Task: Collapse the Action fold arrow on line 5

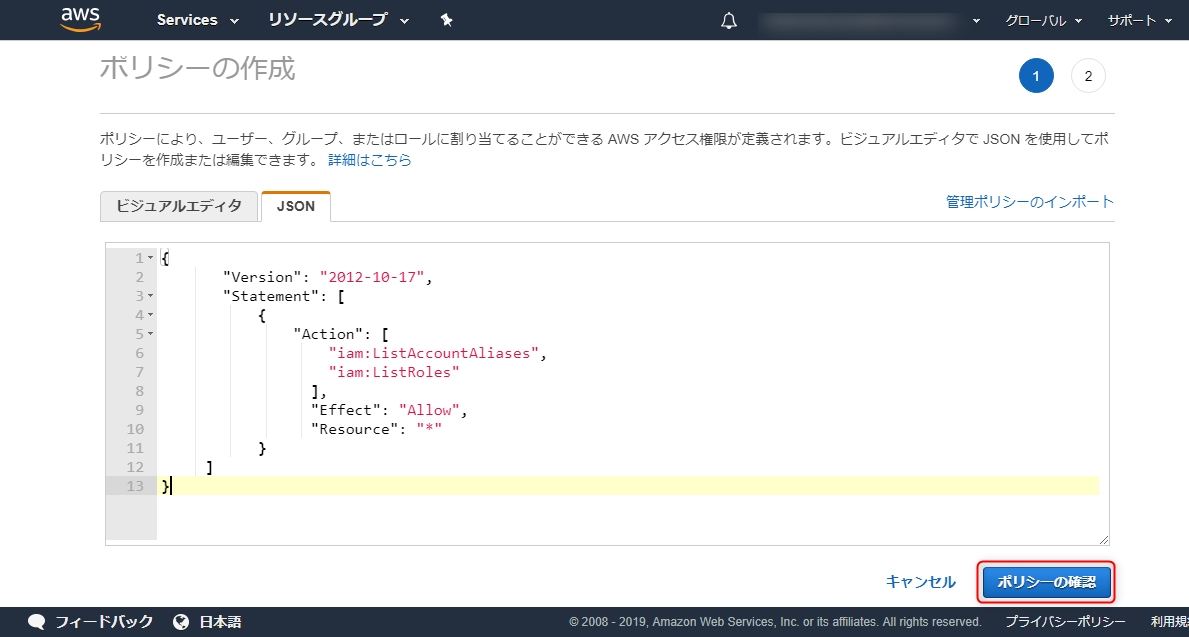Action: (x=150, y=334)
